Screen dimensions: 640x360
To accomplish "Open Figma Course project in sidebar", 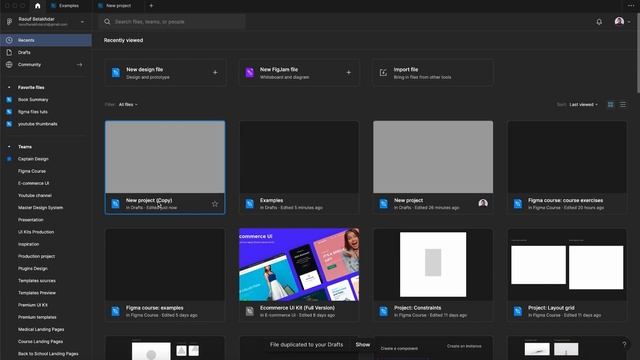I will point(32,171).
